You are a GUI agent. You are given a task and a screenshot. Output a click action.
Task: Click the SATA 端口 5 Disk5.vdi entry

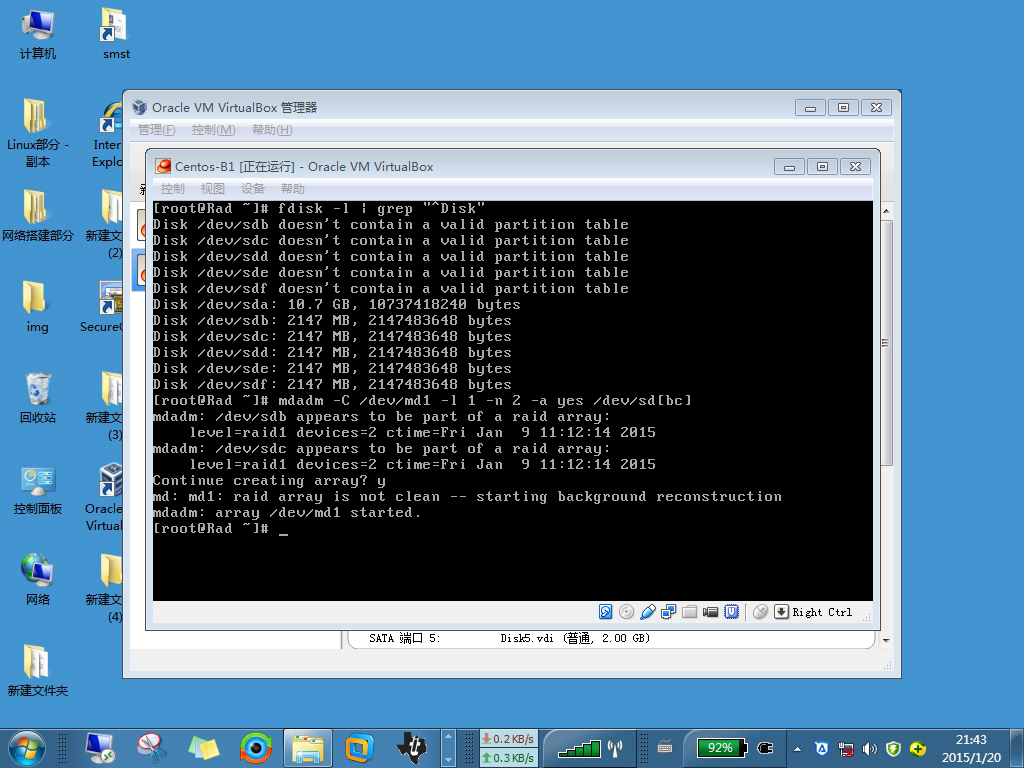point(509,639)
